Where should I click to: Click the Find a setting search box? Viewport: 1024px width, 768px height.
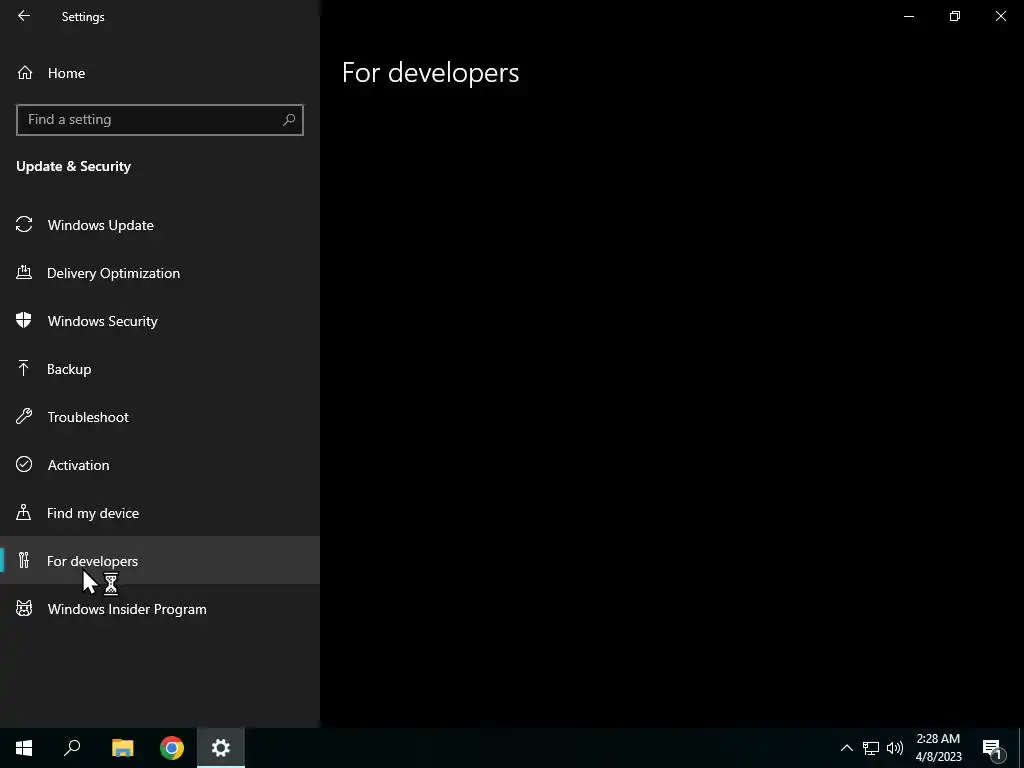pos(159,120)
